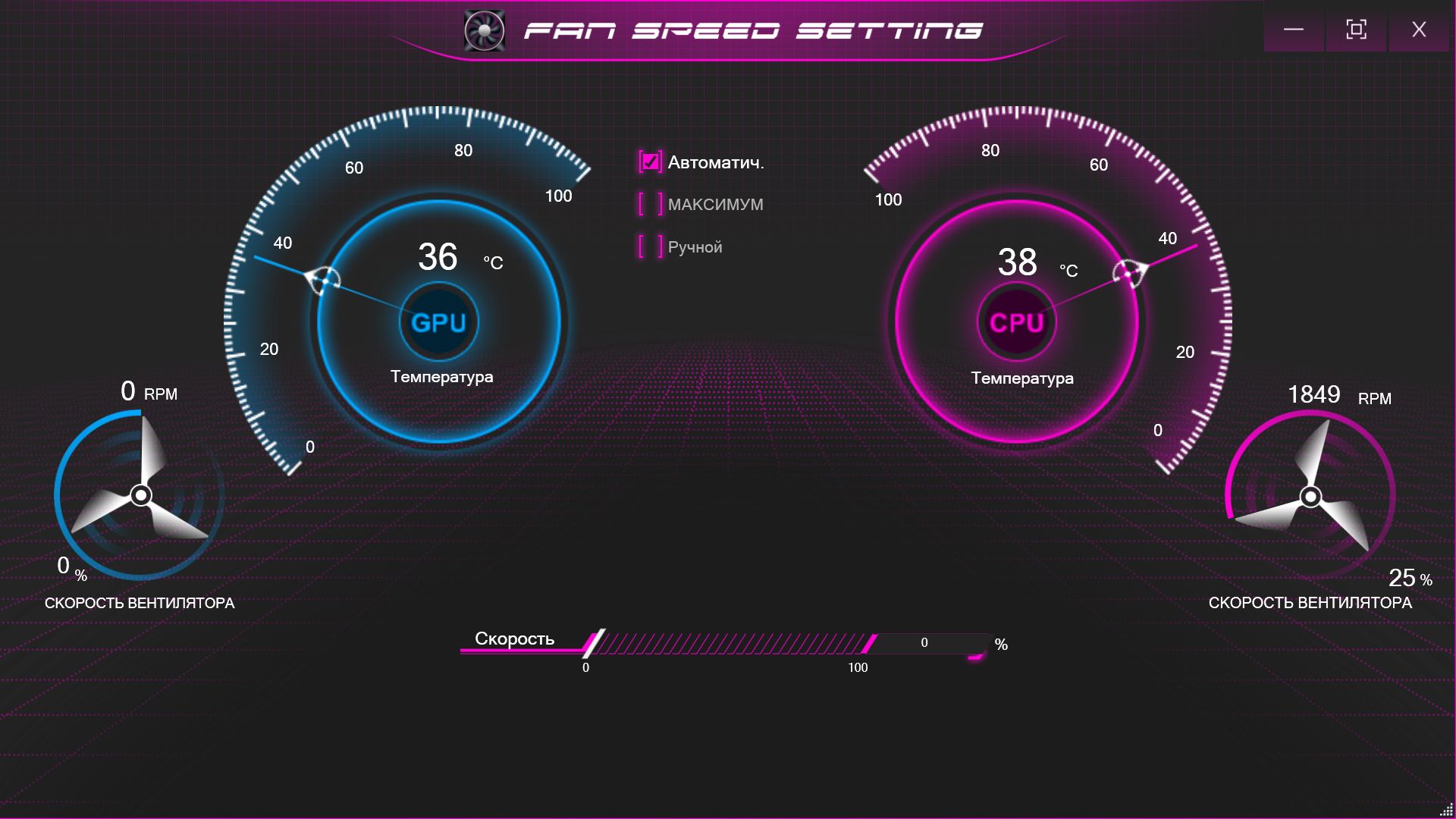Enable the МАКСИМУМ fan mode checkbox
Viewport: 1456px width, 819px height.
click(650, 204)
